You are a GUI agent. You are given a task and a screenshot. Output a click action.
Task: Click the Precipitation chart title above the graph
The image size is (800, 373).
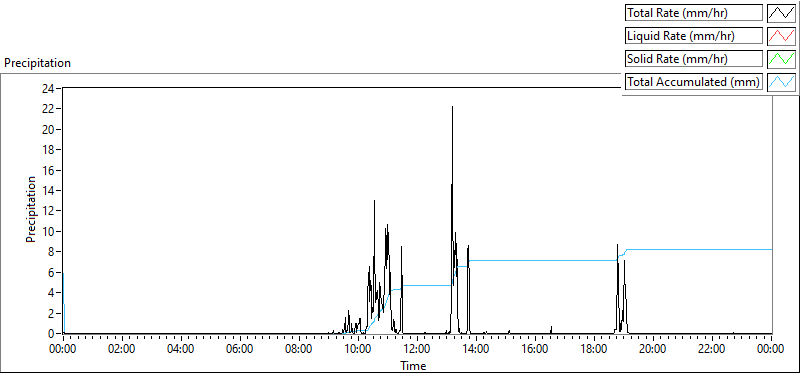(x=37, y=63)
